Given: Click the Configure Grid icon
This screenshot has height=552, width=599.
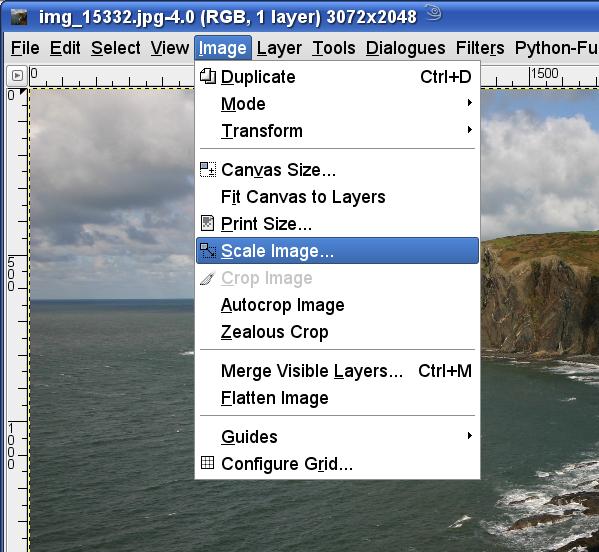Looking at the screenshot, I should 207,463.
